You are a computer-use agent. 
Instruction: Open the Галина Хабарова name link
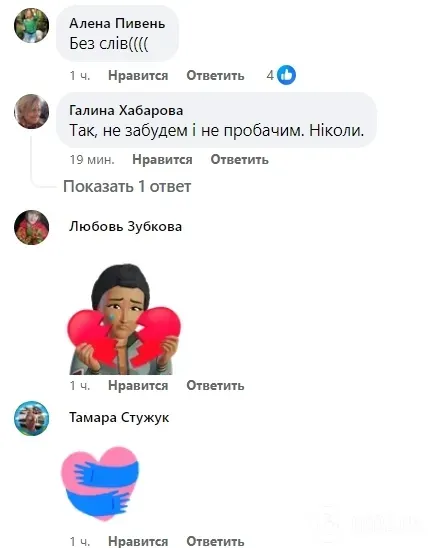point(126,110)
